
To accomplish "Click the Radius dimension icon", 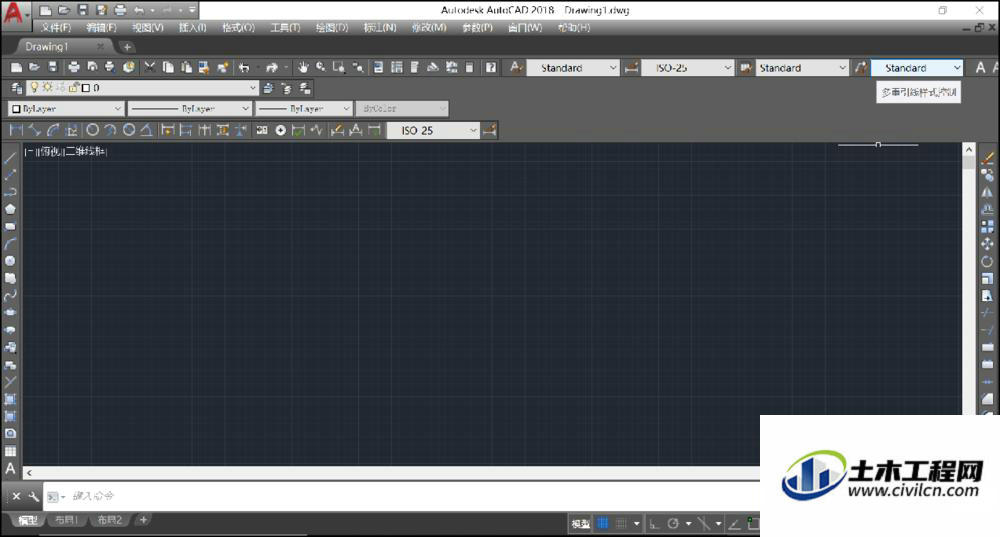I will click(92, 130).
